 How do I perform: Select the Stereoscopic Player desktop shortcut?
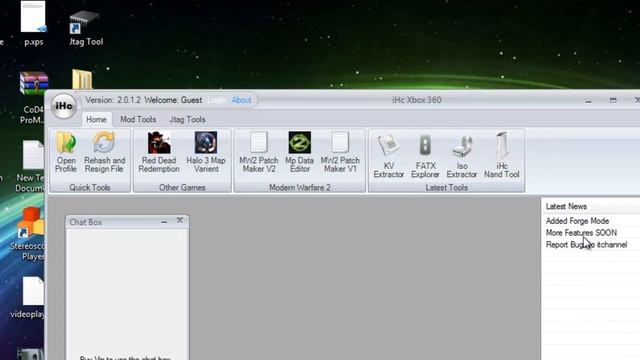tap(29, 234)
